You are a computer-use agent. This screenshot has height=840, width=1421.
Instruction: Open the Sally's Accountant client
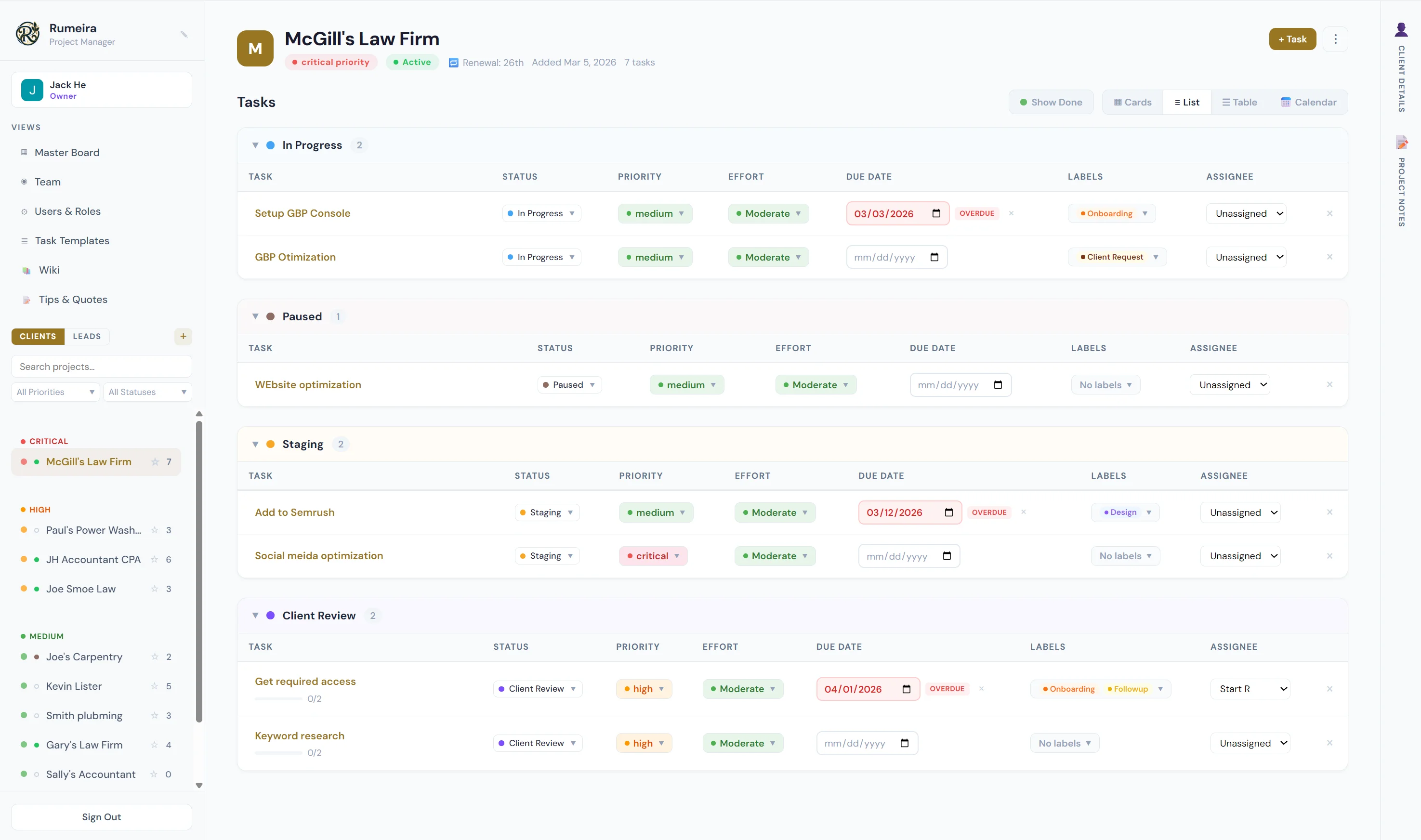coord(91,774)
